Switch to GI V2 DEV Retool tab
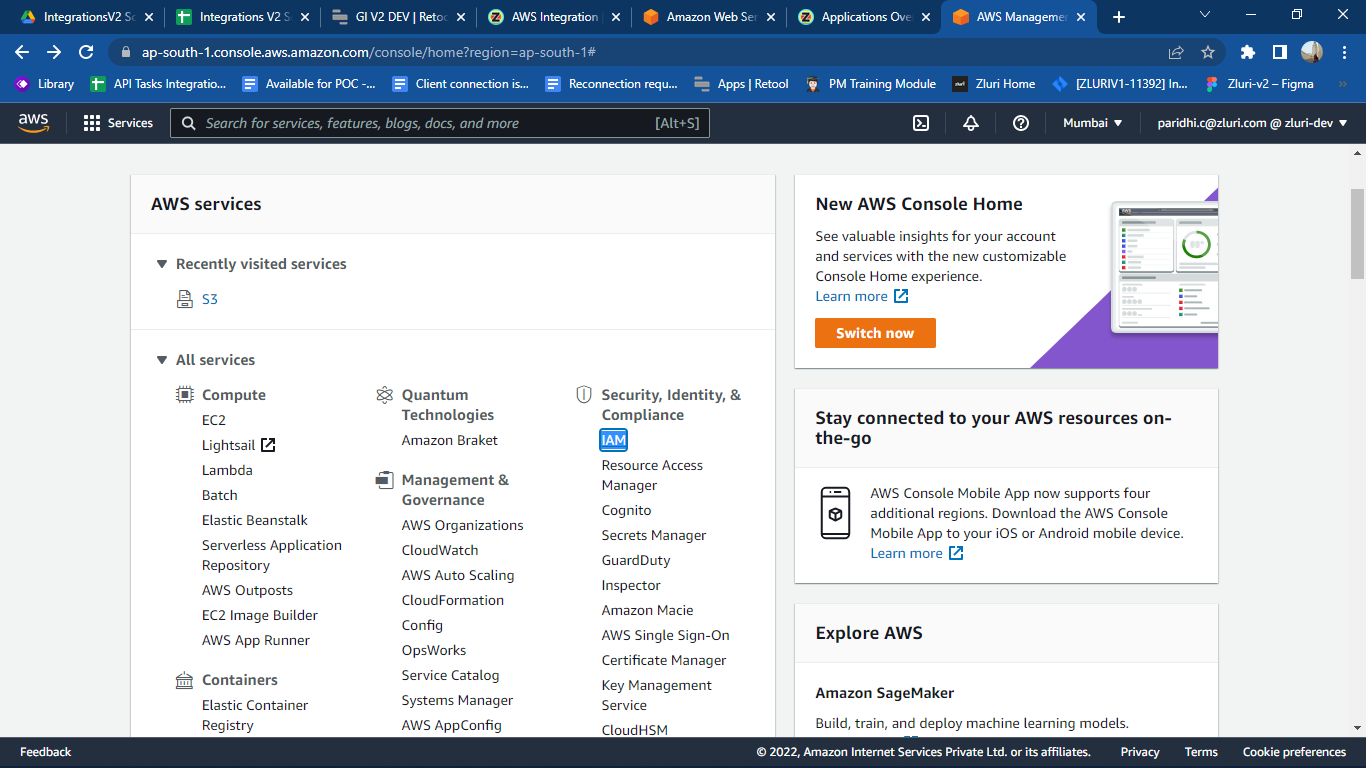The width and height of the screenshot is (1366, 768). (x=400, y=17)
